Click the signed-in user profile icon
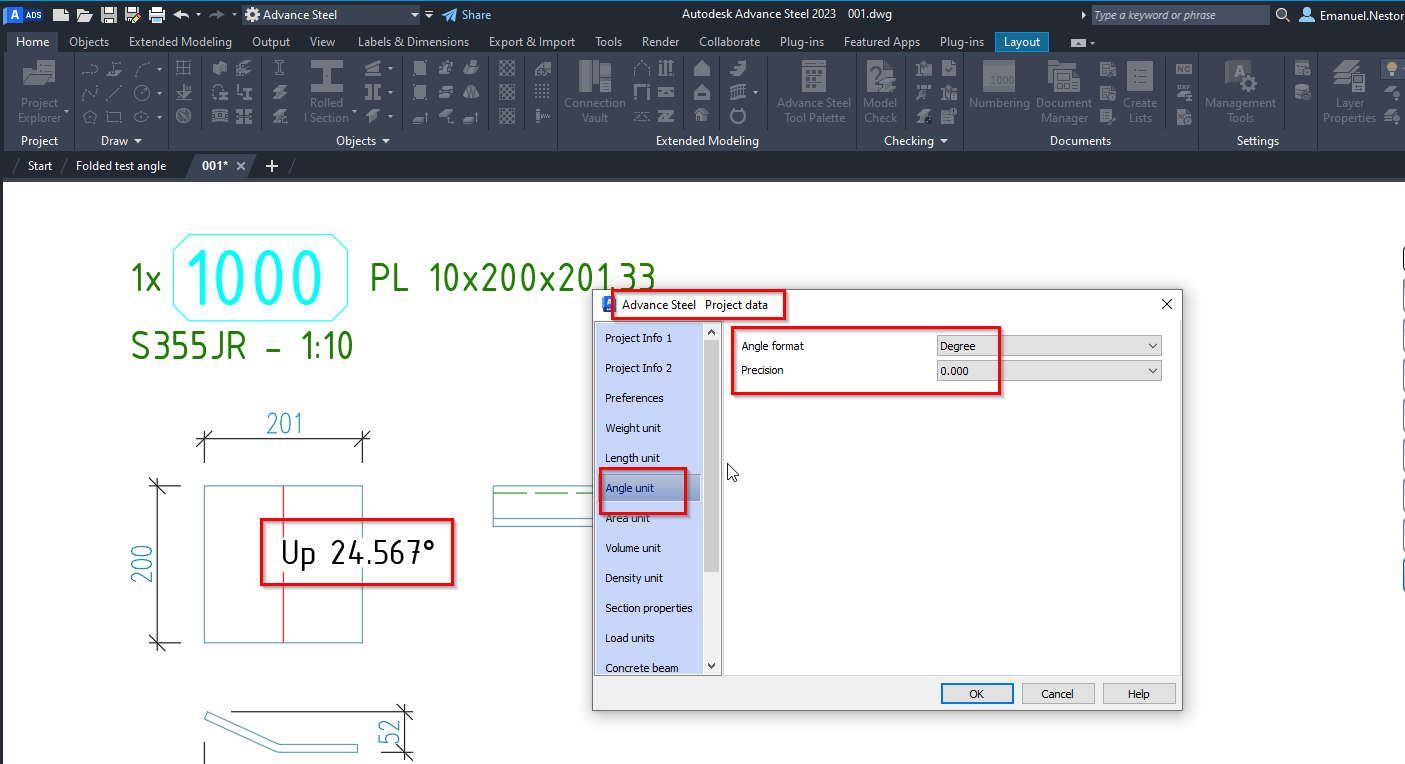The image size is (1405, 764). click(x=1307, y=15)
